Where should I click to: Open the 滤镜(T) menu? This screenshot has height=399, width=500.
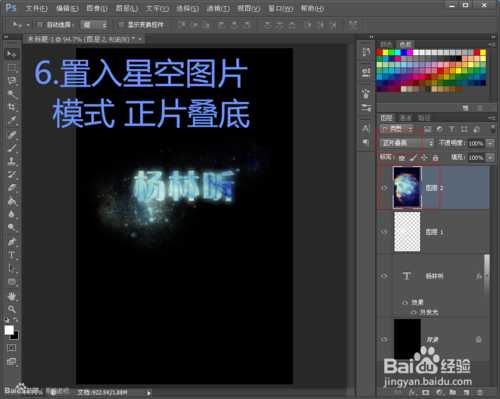218,8
